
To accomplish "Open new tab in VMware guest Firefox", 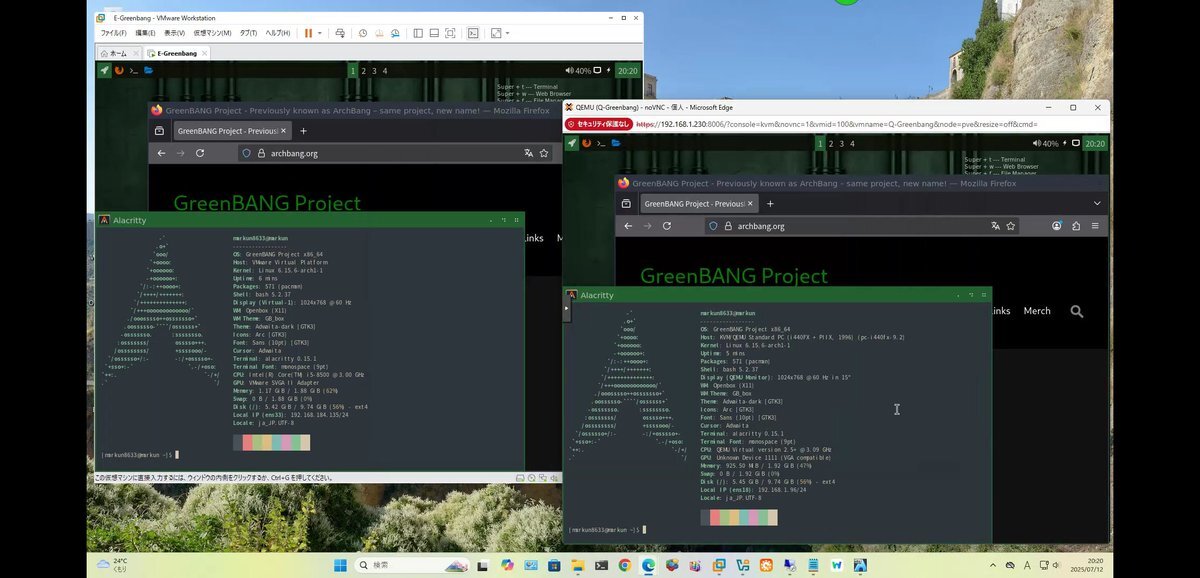I will point(304,131).
